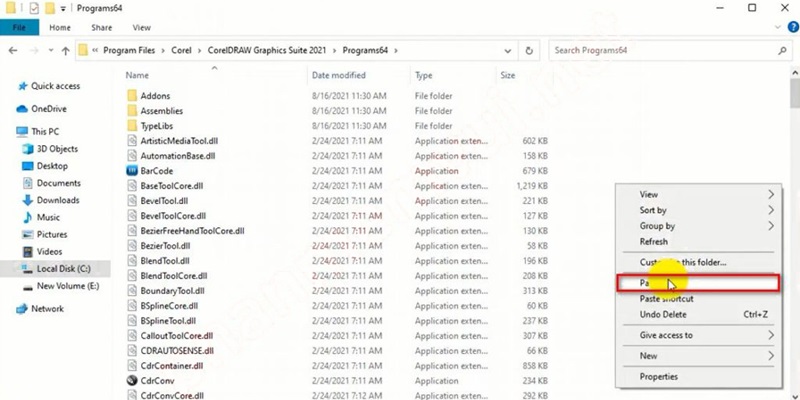Select the CalloutToolCore.dll file
This screenshot has height=400, width=800.
177,336
